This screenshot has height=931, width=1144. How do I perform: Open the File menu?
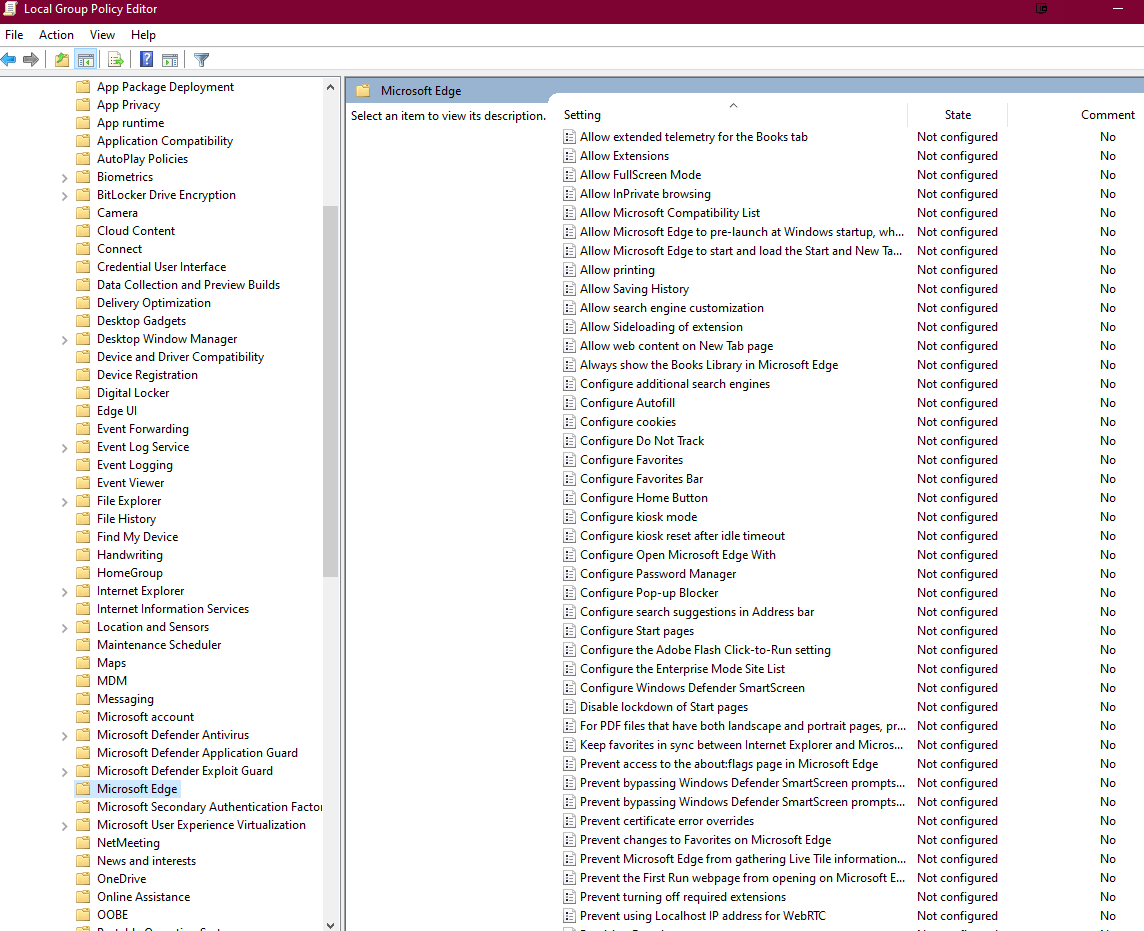[14, 35]
